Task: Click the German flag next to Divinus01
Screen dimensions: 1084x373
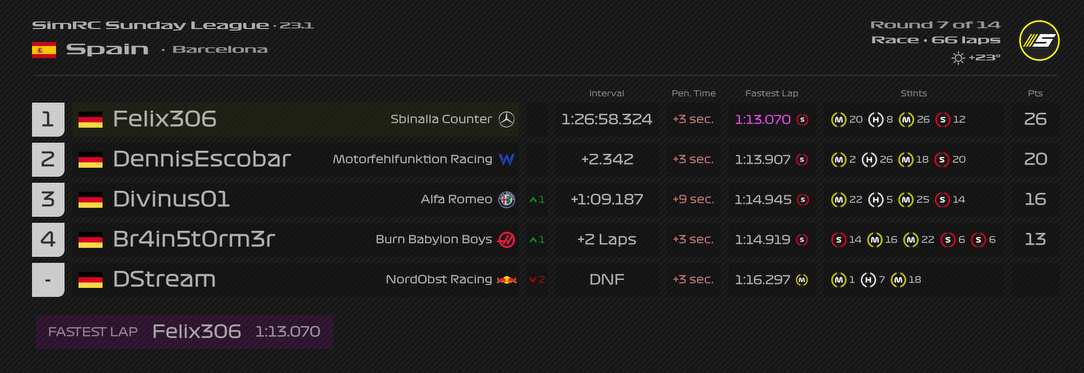Action: coord(91,200)
